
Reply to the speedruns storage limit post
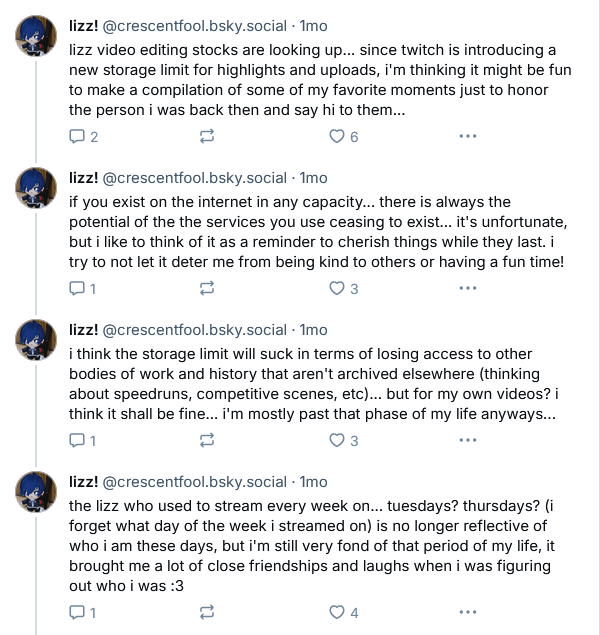point(82,440)
